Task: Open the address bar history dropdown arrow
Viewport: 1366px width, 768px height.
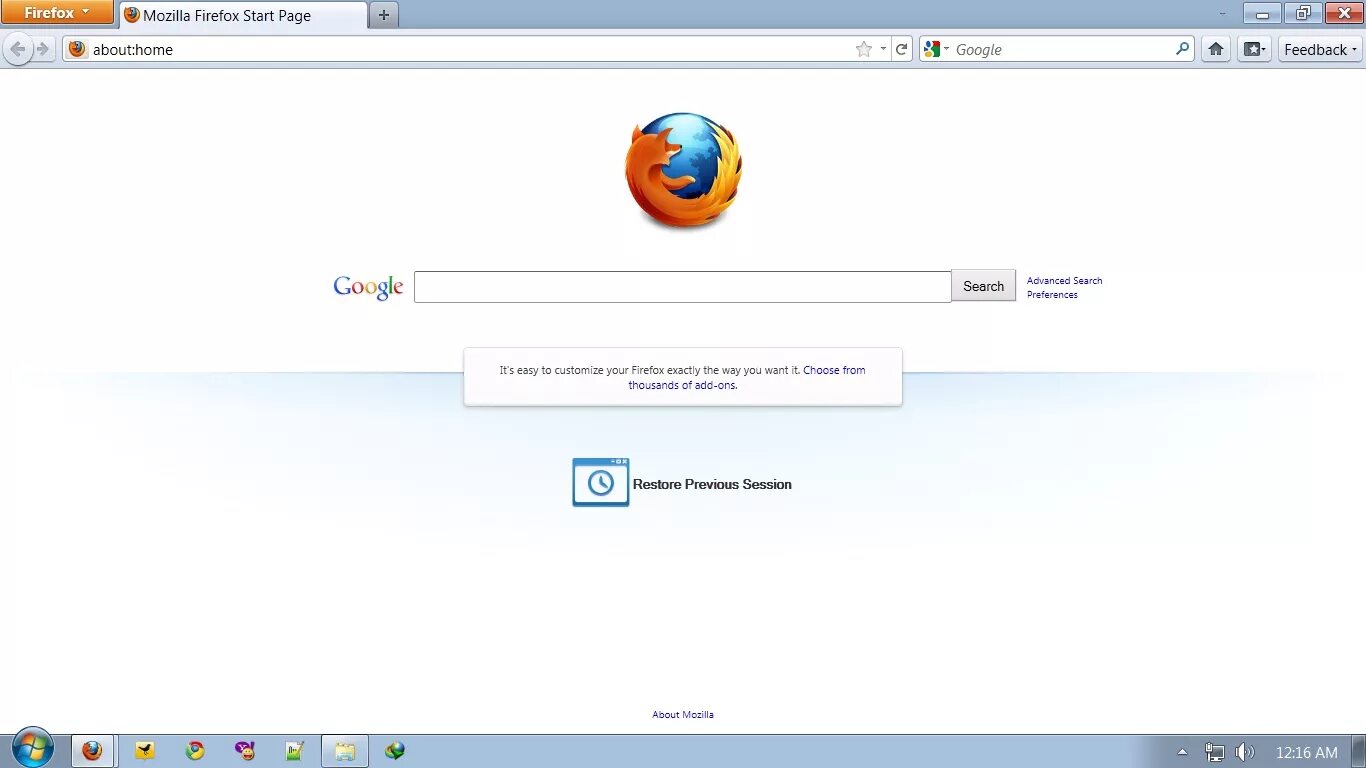Action: pos(883,49)
